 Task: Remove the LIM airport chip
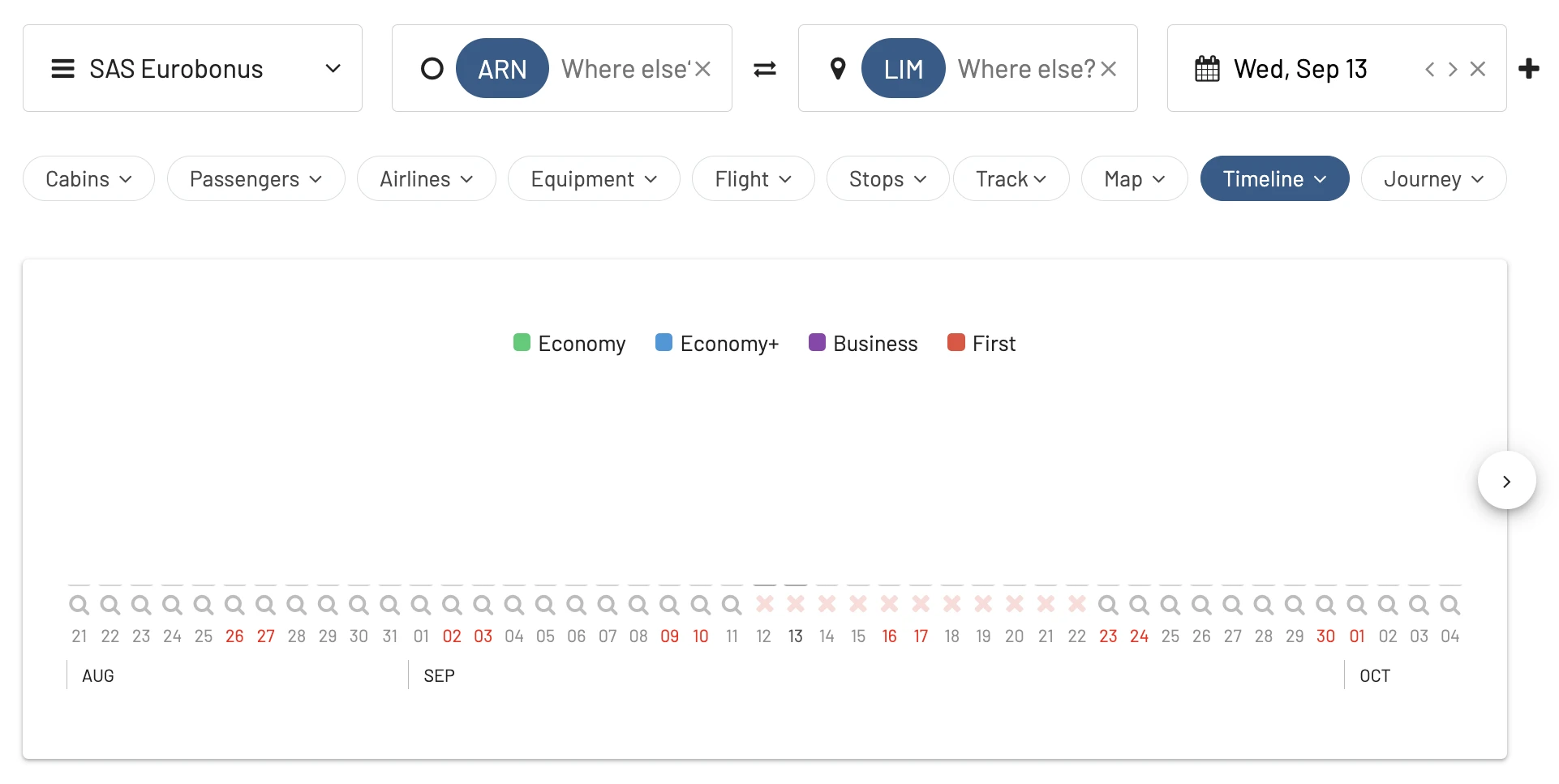pyautogui.click(x=904, y=69)
